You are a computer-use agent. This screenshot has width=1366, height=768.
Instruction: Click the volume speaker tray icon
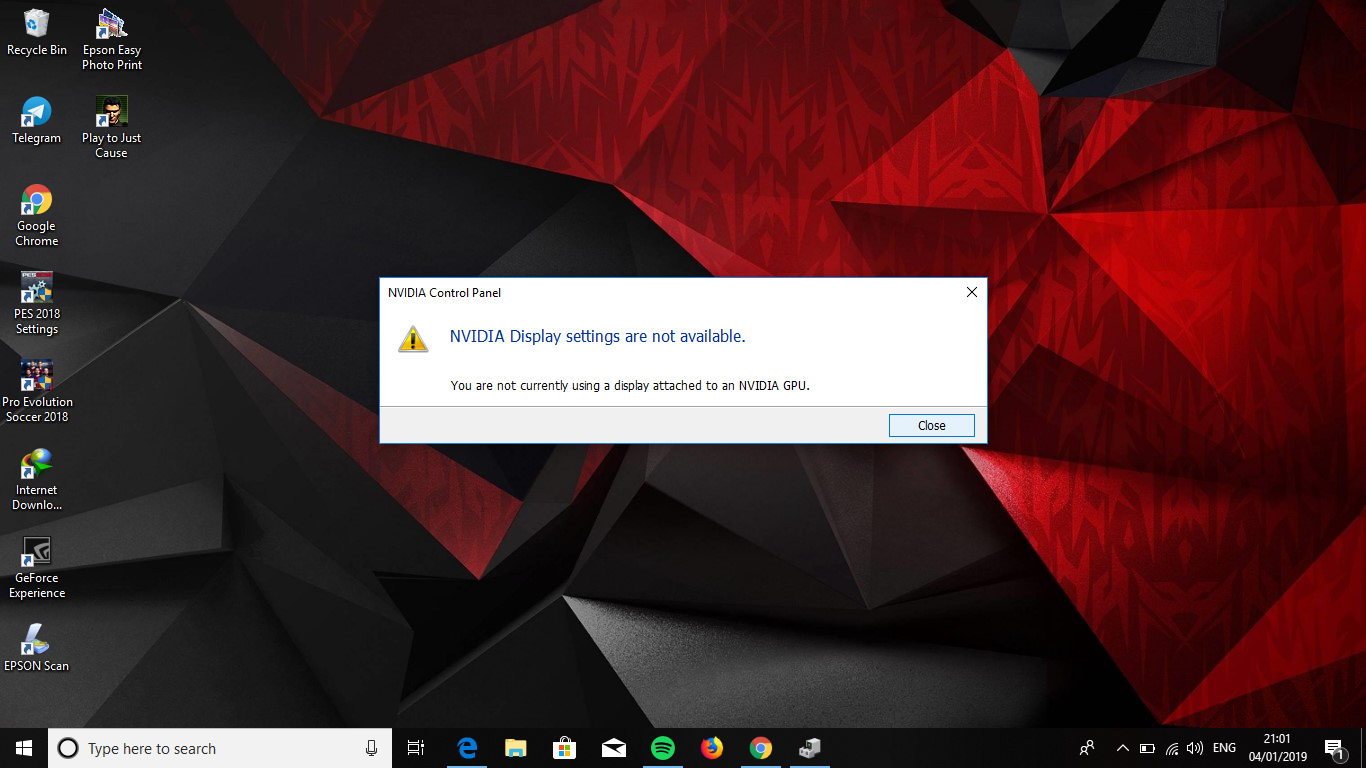(1195, 748)
